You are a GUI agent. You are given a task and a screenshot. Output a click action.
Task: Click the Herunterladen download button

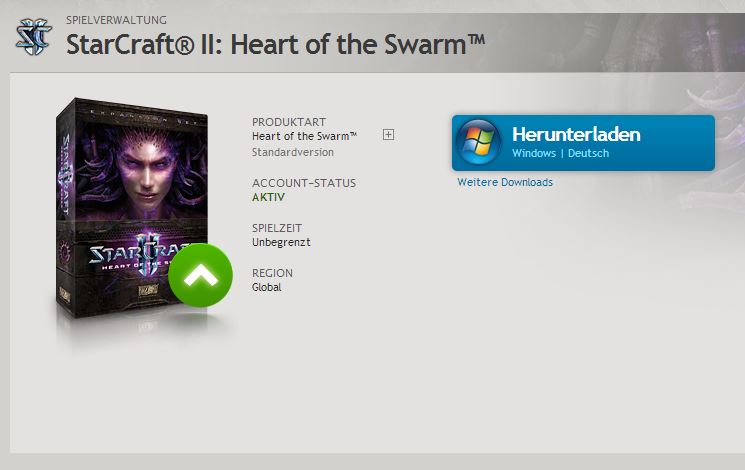[583, 143]
